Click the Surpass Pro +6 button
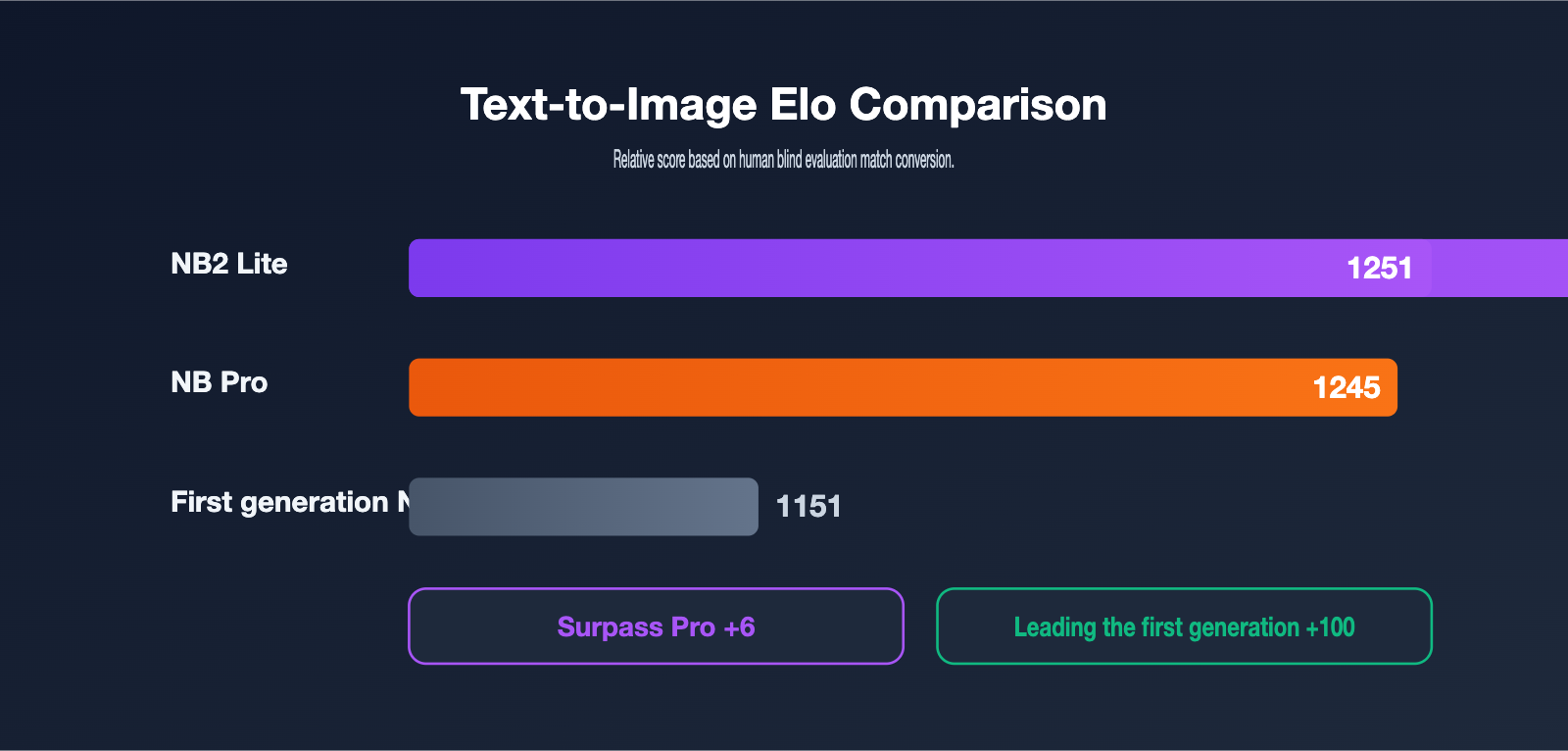The height and width of the screenshot is (751, 1568). click(656, 626)
